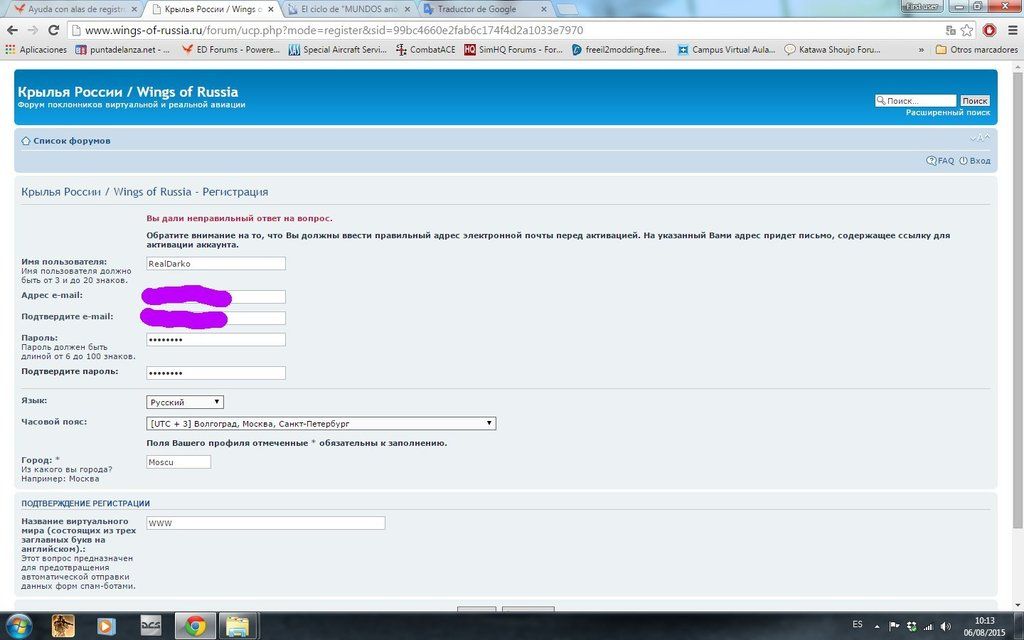Bookmark this page with star icon
Image resolution: width=1024 pixels, height=640 pixels.
click(967, 30)
